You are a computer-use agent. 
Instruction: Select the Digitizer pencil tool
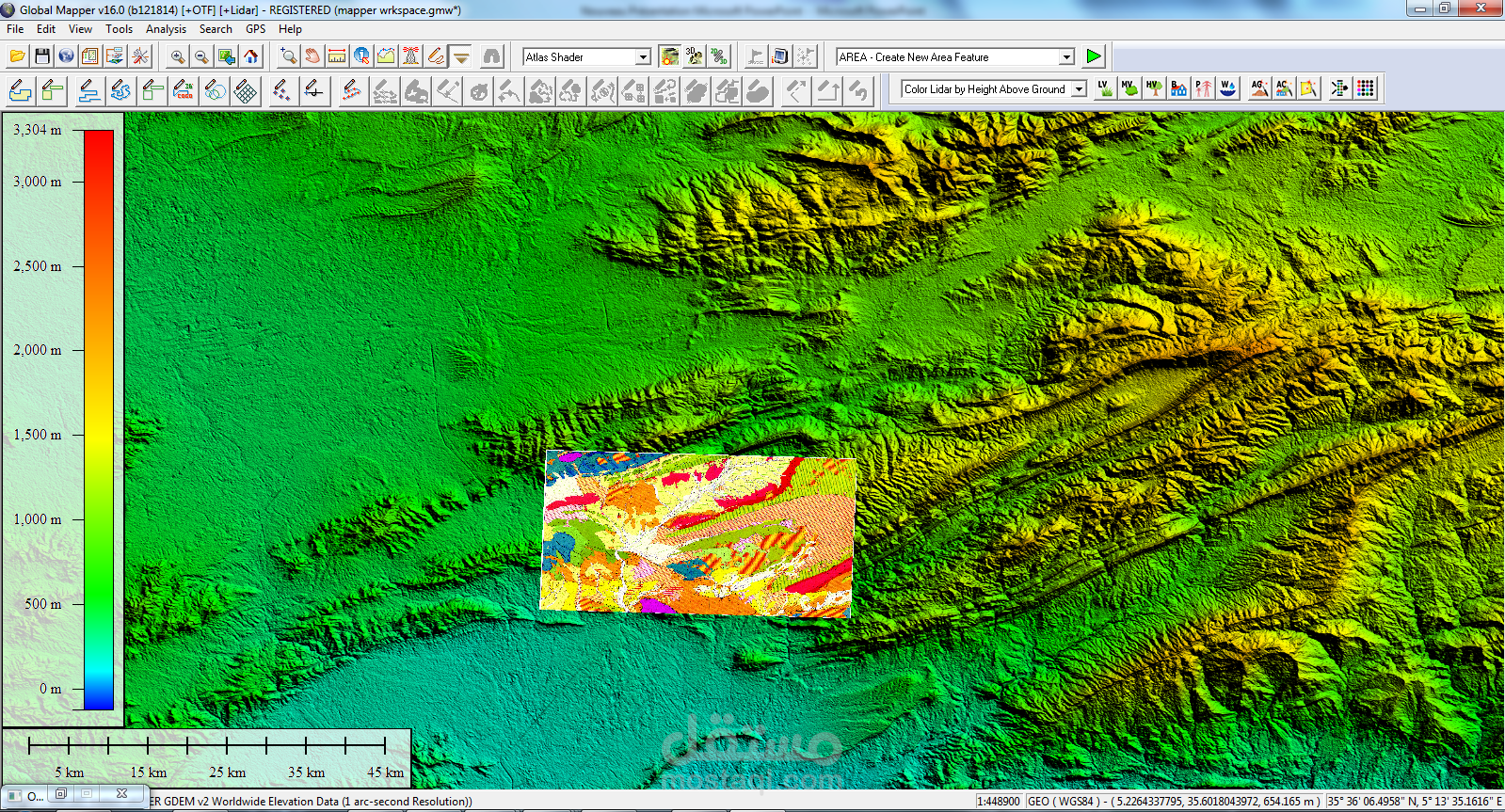coord(435,56)
